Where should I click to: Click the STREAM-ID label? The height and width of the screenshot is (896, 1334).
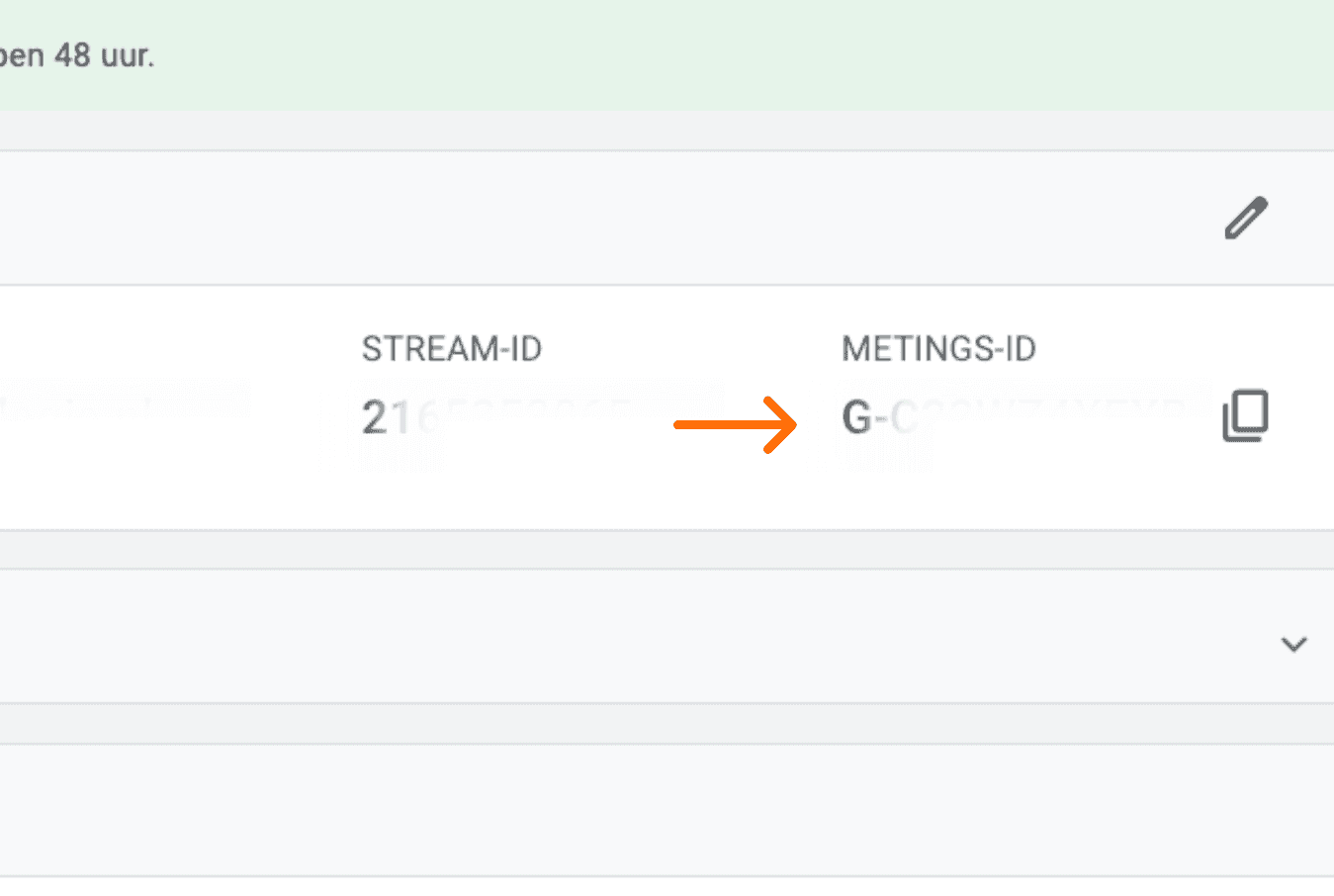click(451, 349)
